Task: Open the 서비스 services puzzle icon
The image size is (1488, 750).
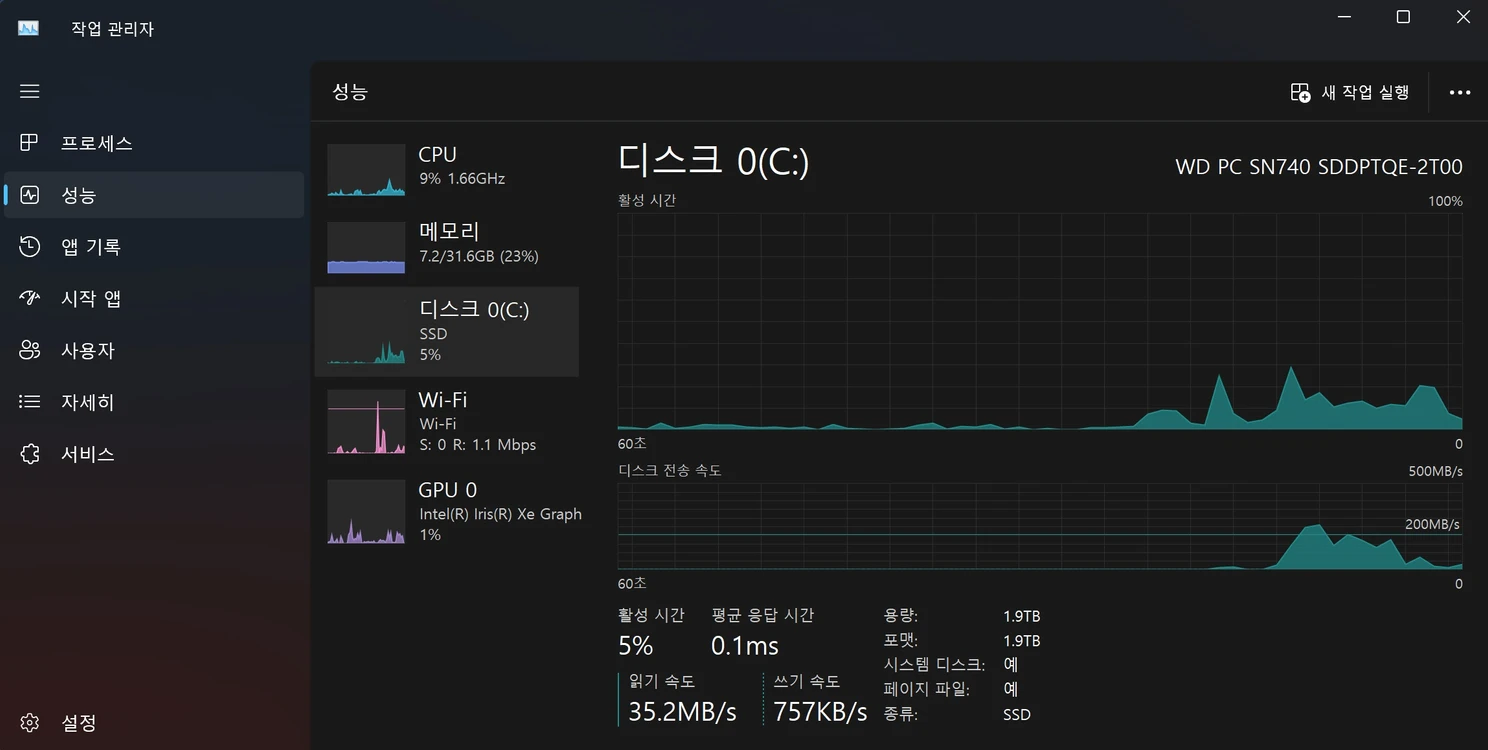Action: (30, 454)
